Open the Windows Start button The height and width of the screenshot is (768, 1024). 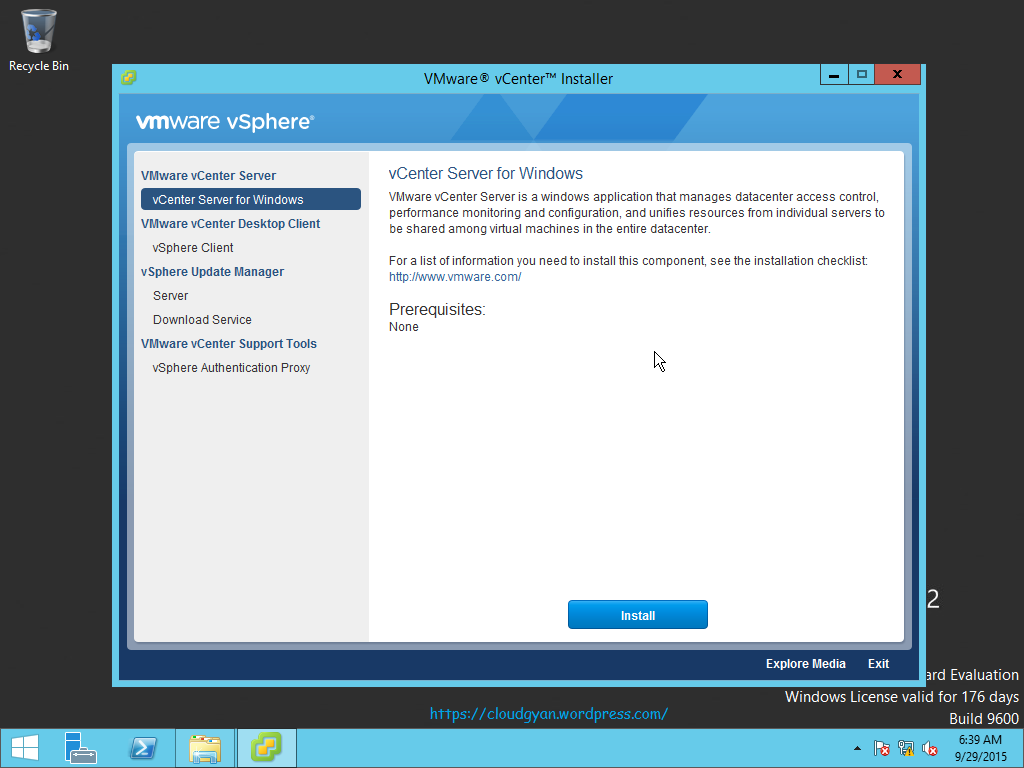(25, 748)
